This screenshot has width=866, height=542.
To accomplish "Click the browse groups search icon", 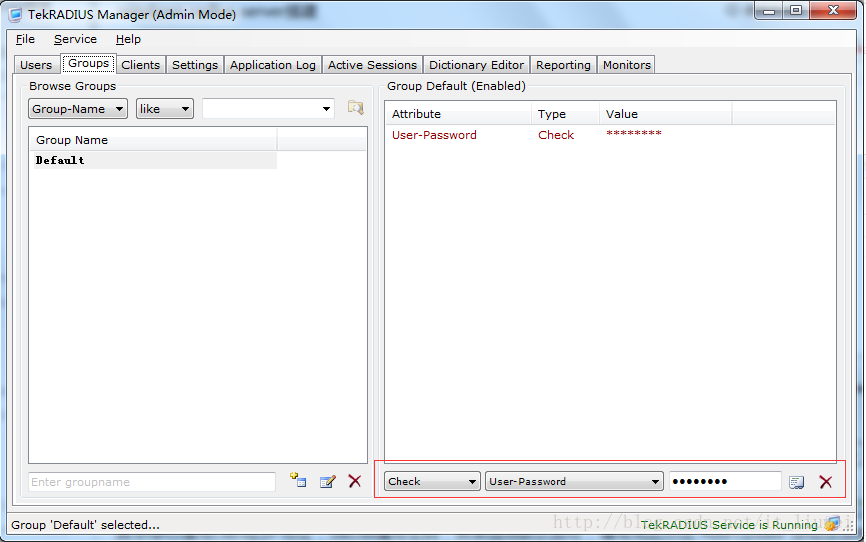I will point(355,108).
